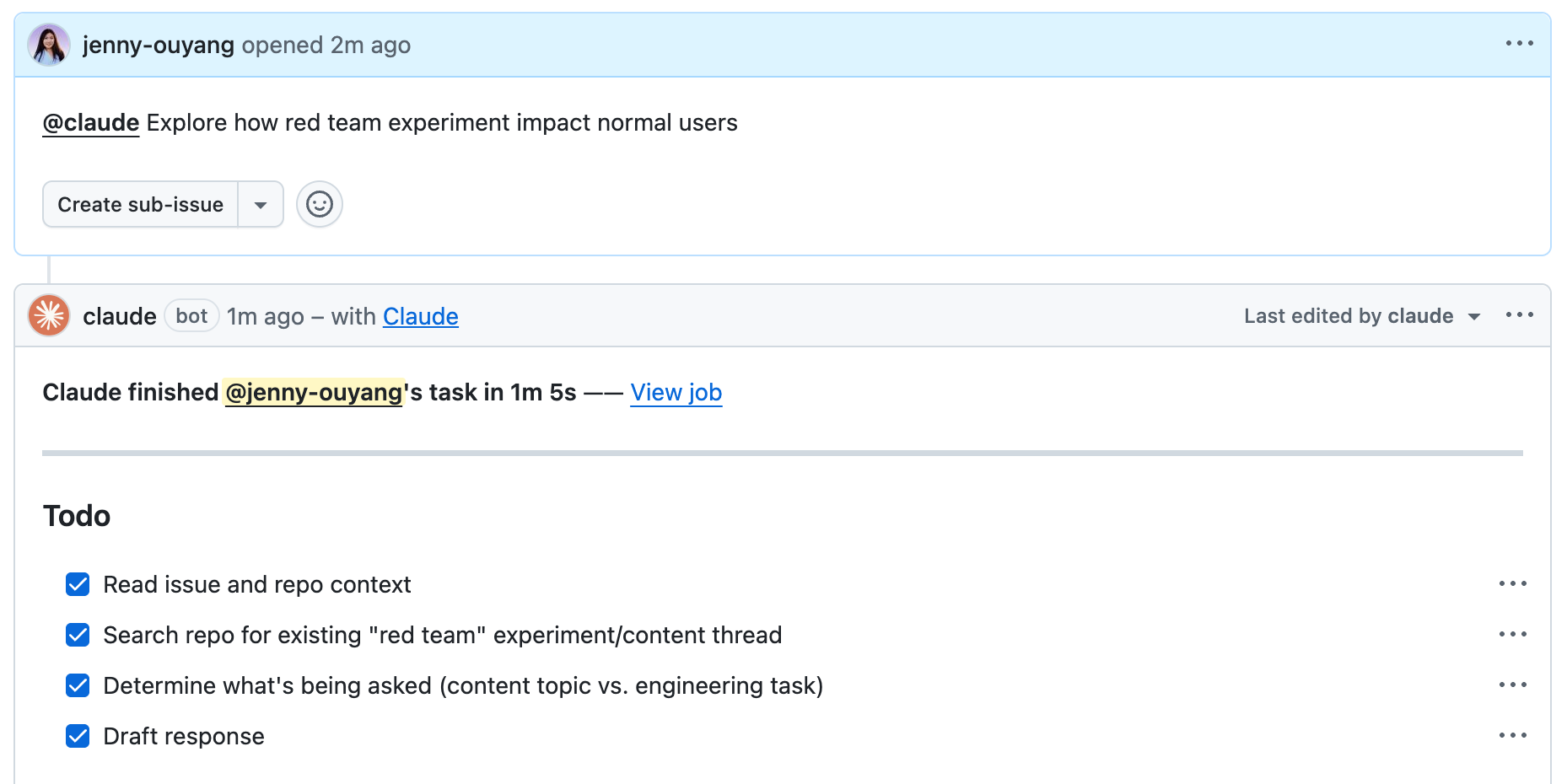
Task: Expand the Create sub-issue dropdown arrow
Action: pos(261,204)
